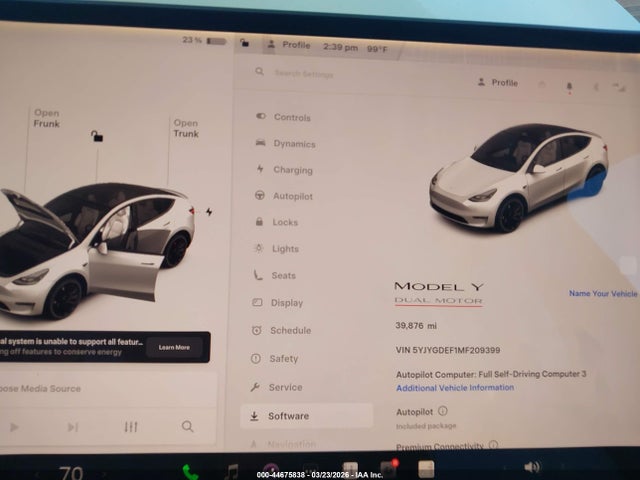Tap the 39,876 mi odometer reading
The height and width of the screenshot is (480, 640).
(416, 326)
